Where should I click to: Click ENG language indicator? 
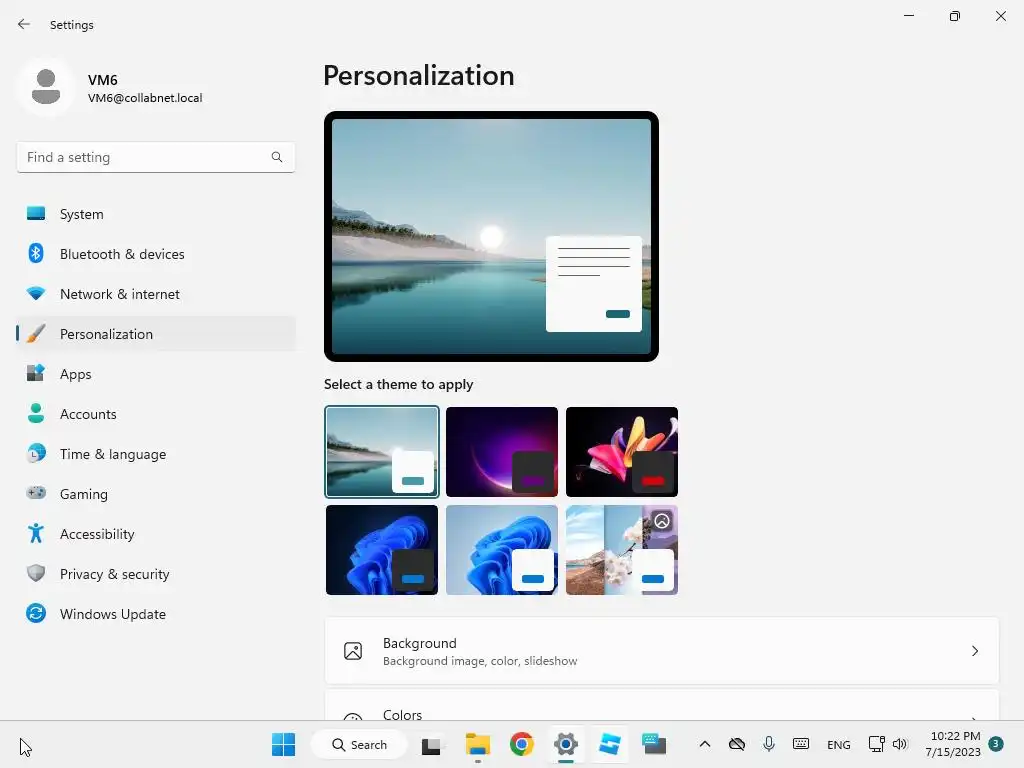coord(839,744)
